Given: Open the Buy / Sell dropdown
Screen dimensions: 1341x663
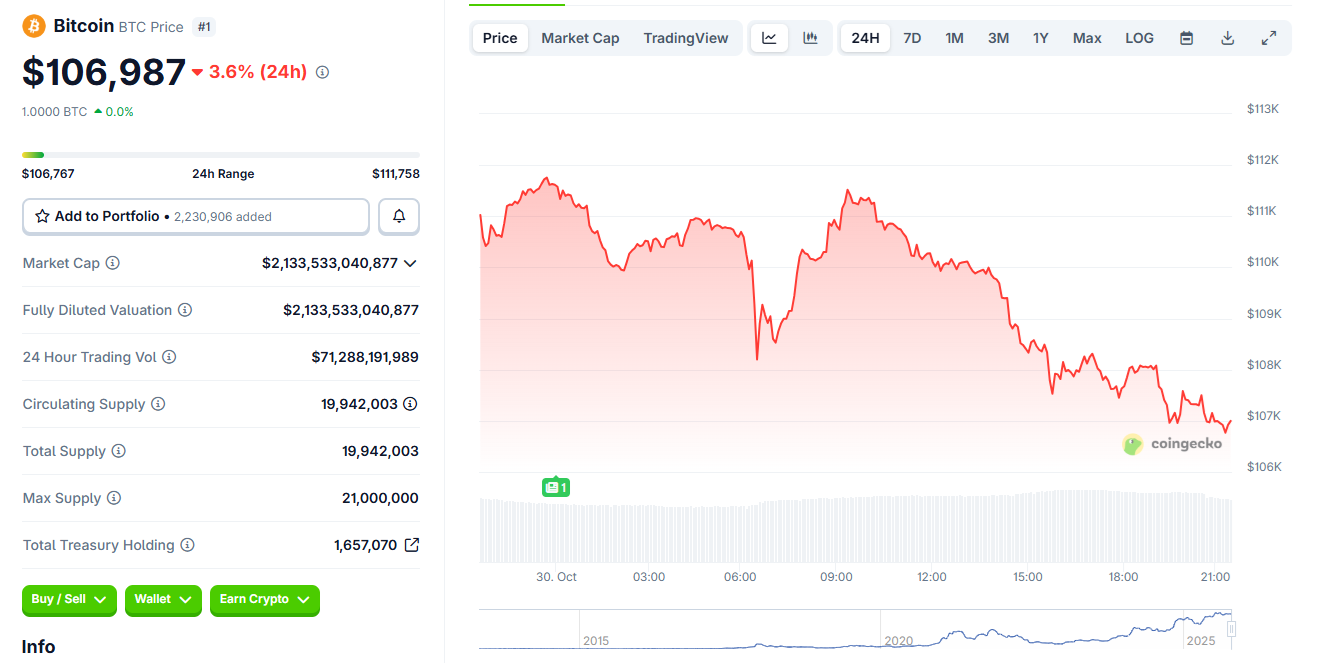Looking at the screenshot, I should point(69,600).
